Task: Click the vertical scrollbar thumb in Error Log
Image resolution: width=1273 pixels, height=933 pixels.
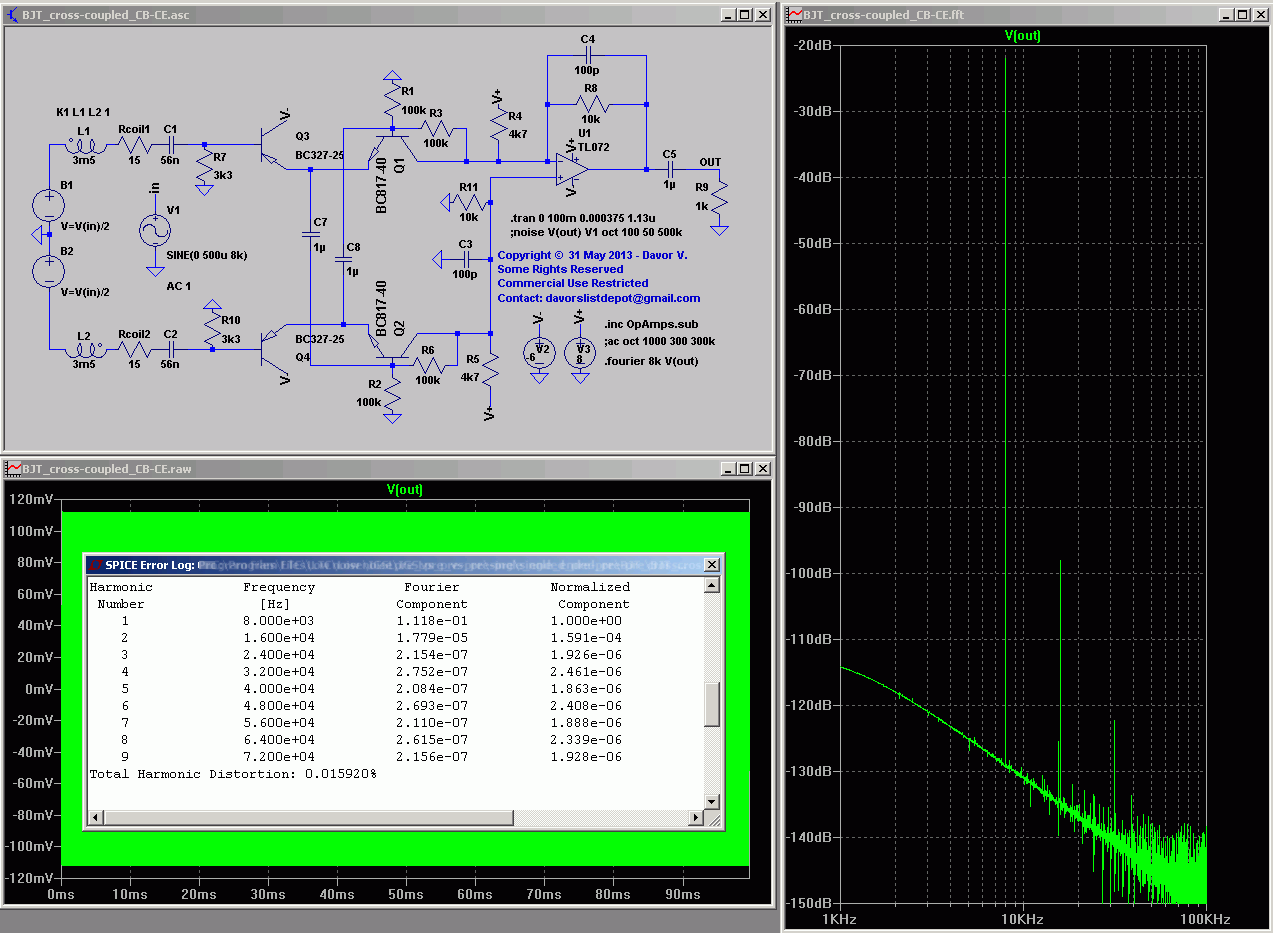Action: tap(712, 704)
